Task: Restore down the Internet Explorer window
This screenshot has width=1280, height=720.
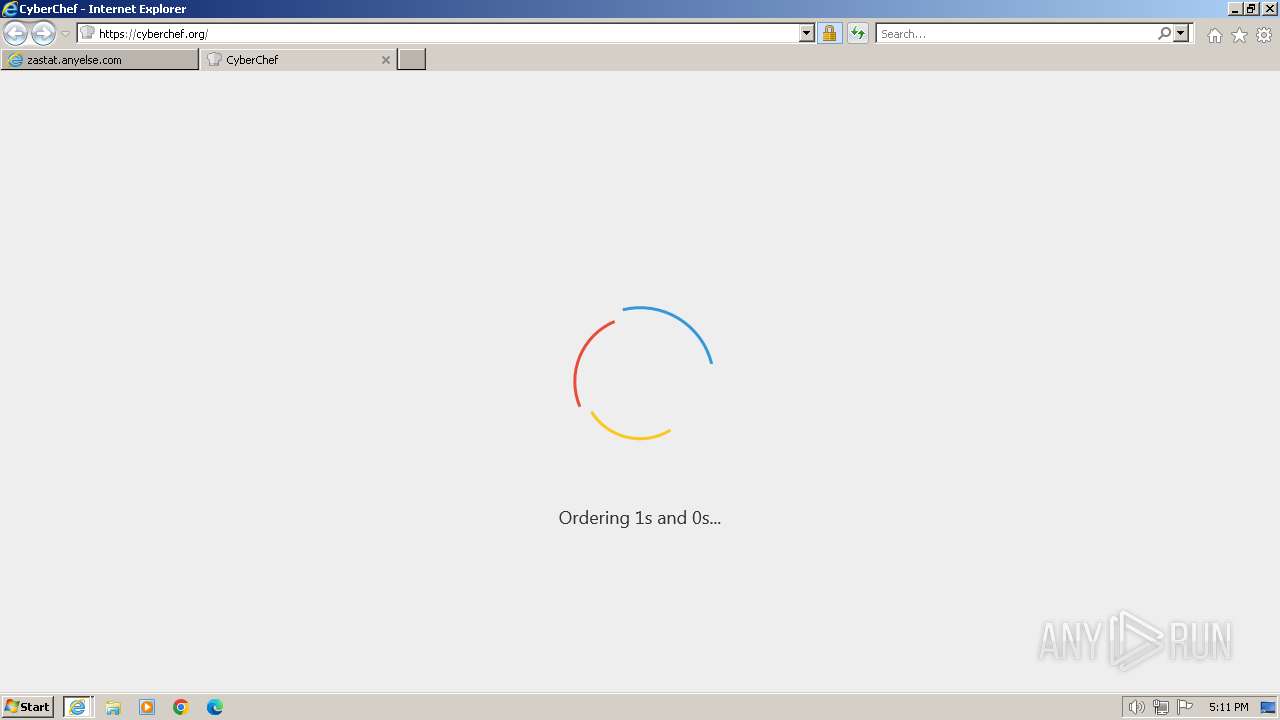Action: 1252,9
